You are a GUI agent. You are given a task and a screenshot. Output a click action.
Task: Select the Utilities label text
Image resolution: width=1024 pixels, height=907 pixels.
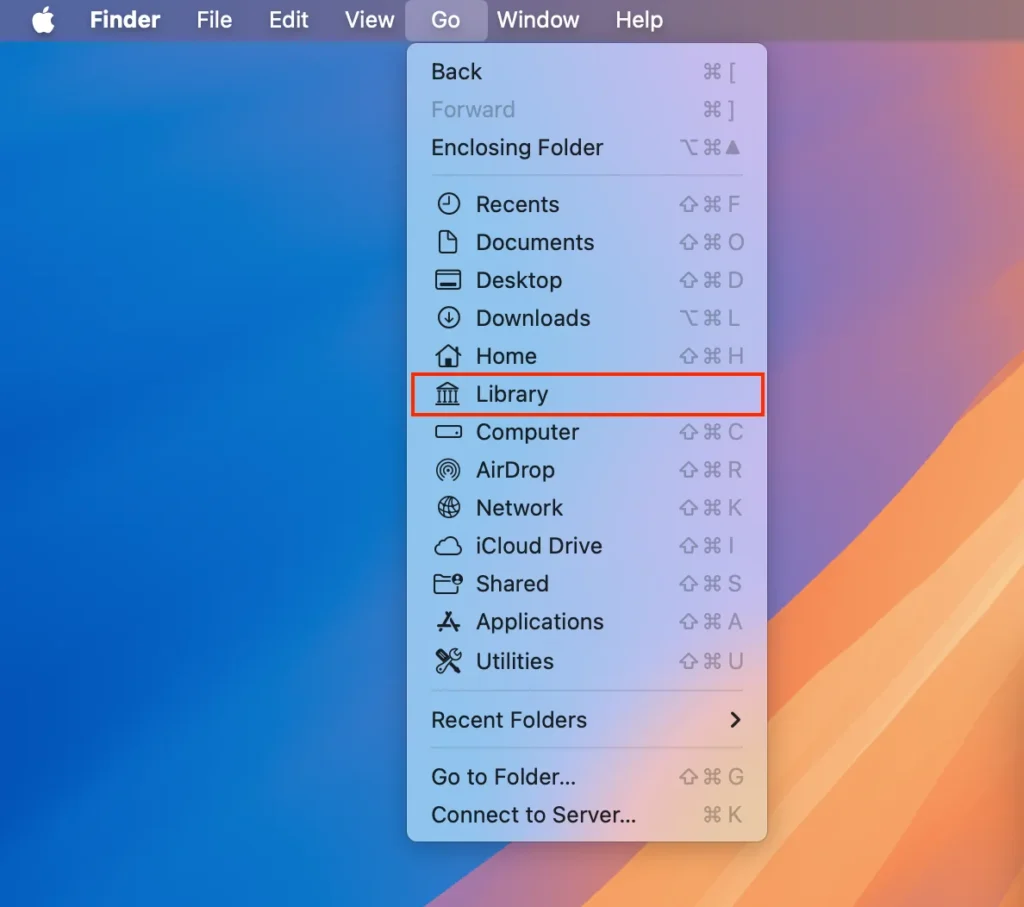click(x=515, y=661)
